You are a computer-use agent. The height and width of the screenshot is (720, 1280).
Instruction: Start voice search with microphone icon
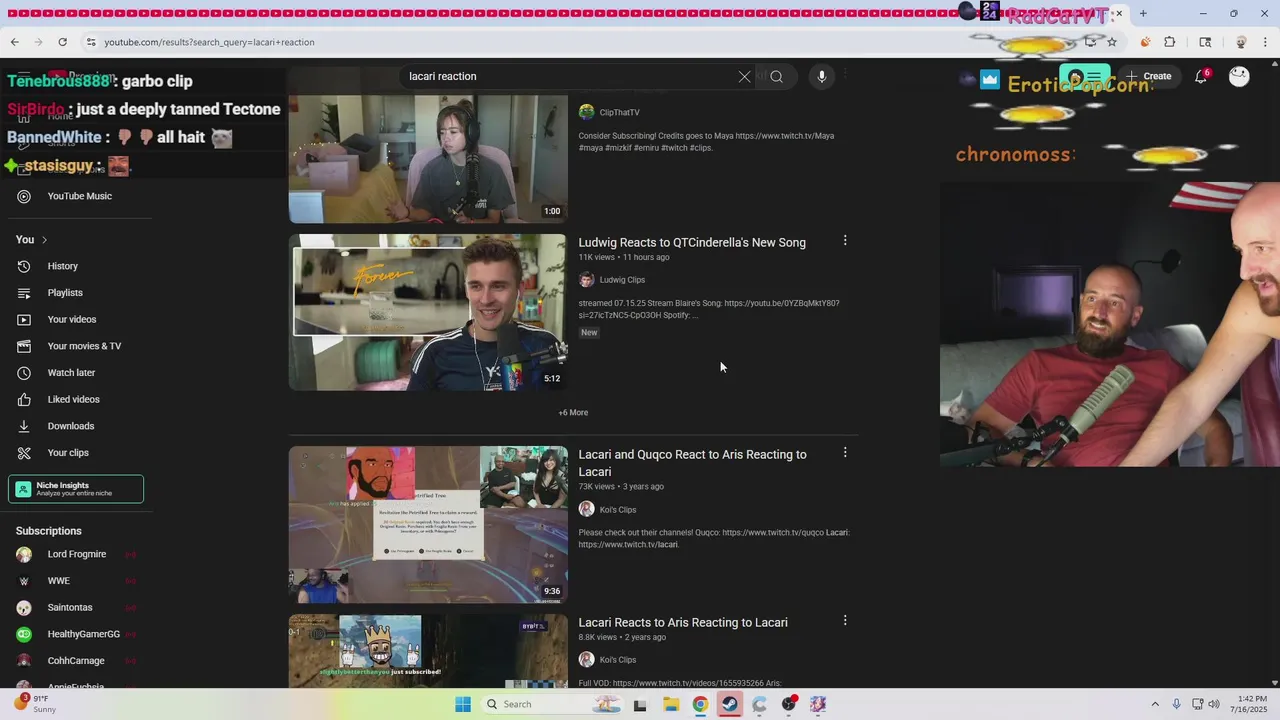point(821,76)
